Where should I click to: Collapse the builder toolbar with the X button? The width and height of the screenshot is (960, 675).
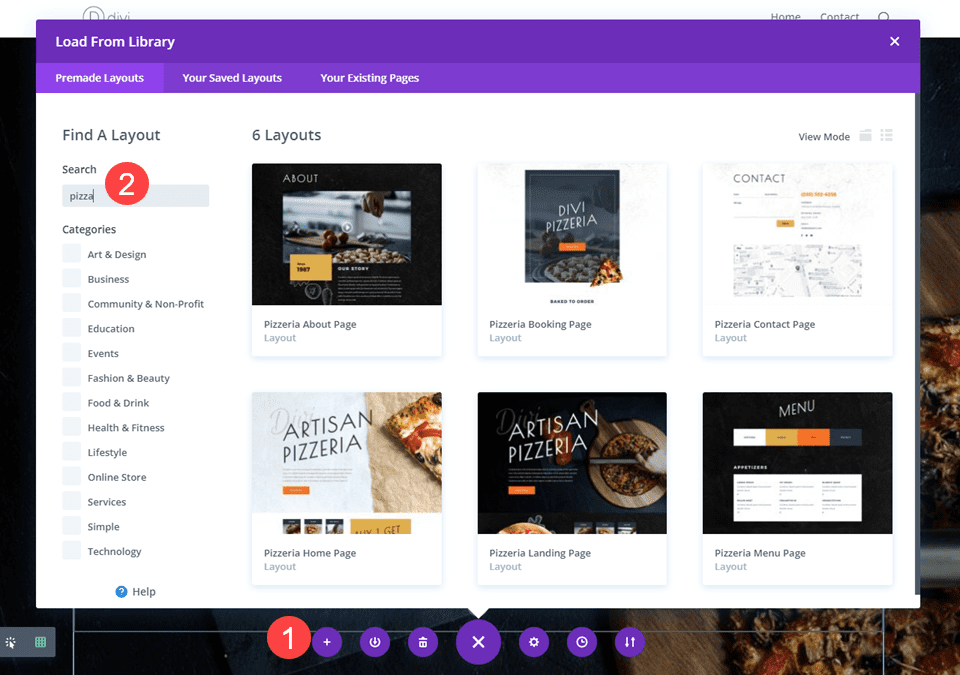[x=478, y=642]
